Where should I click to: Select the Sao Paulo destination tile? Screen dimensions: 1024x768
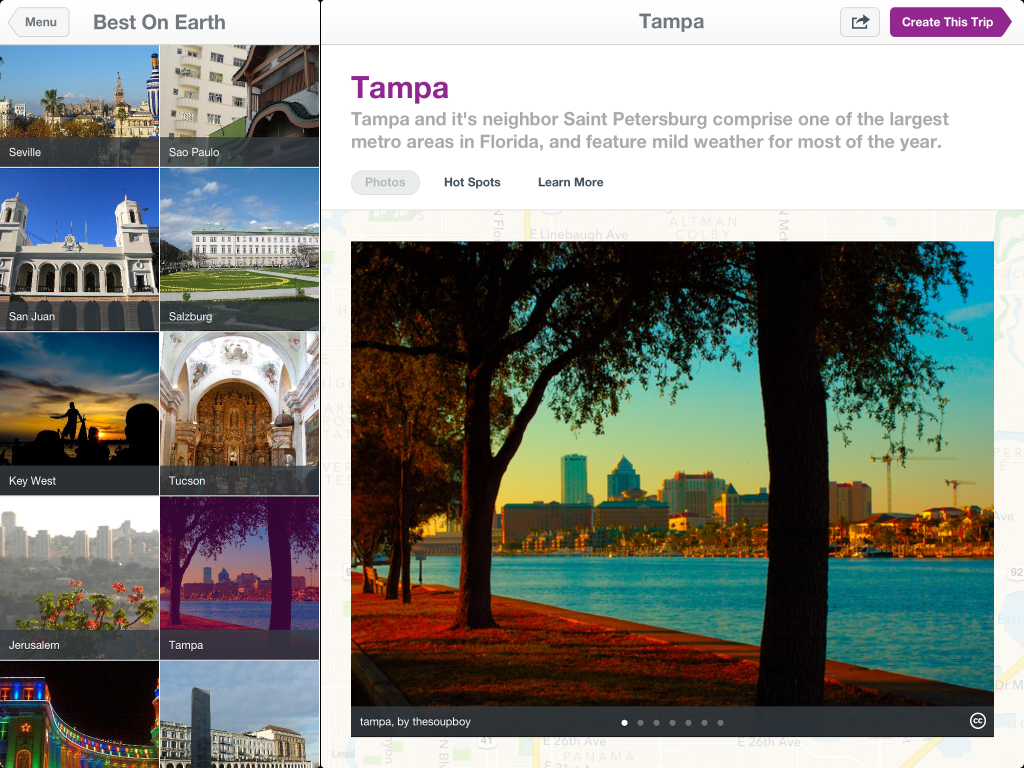[239, 105]
